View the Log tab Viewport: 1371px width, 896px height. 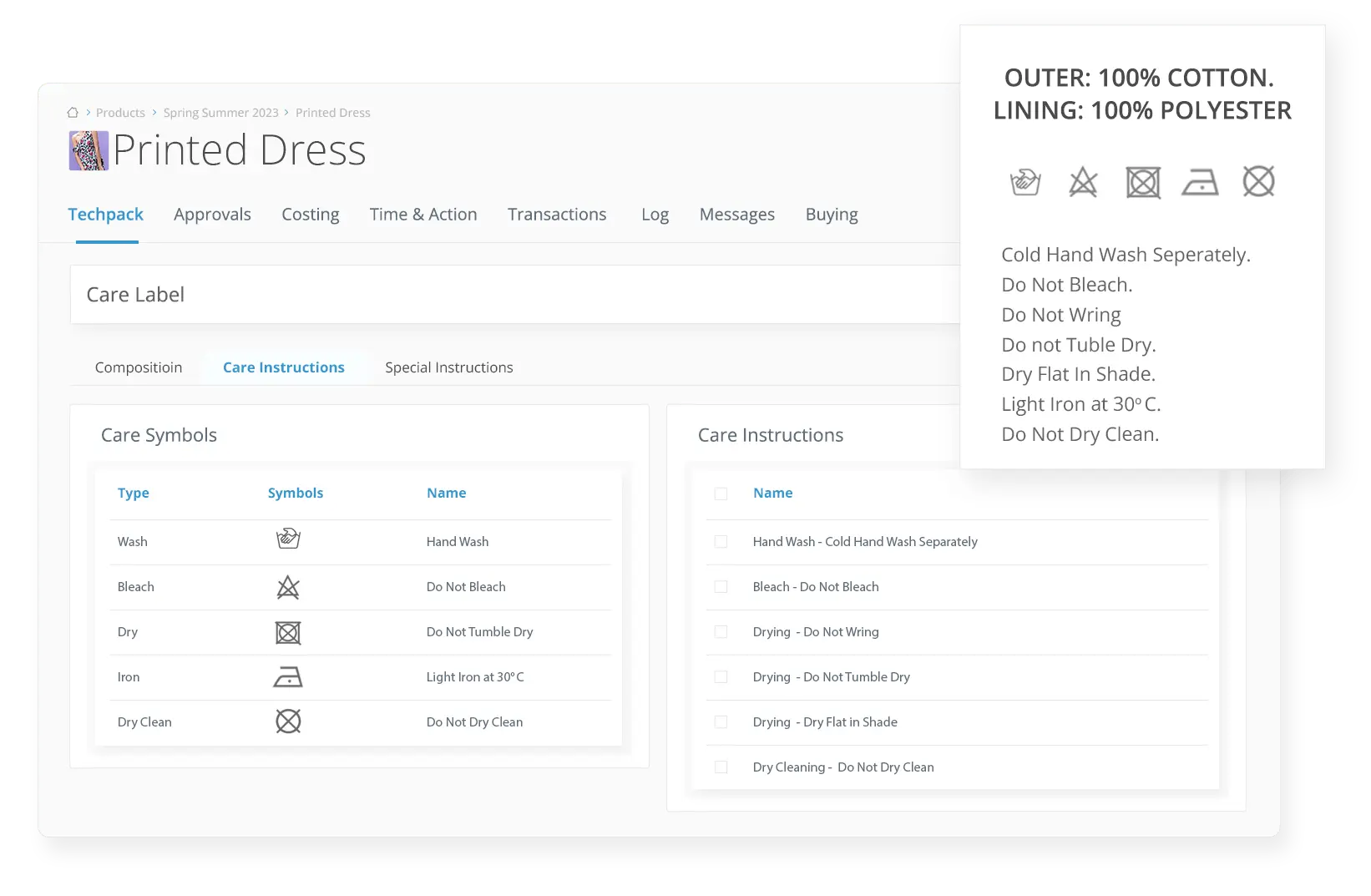[655, 215]
